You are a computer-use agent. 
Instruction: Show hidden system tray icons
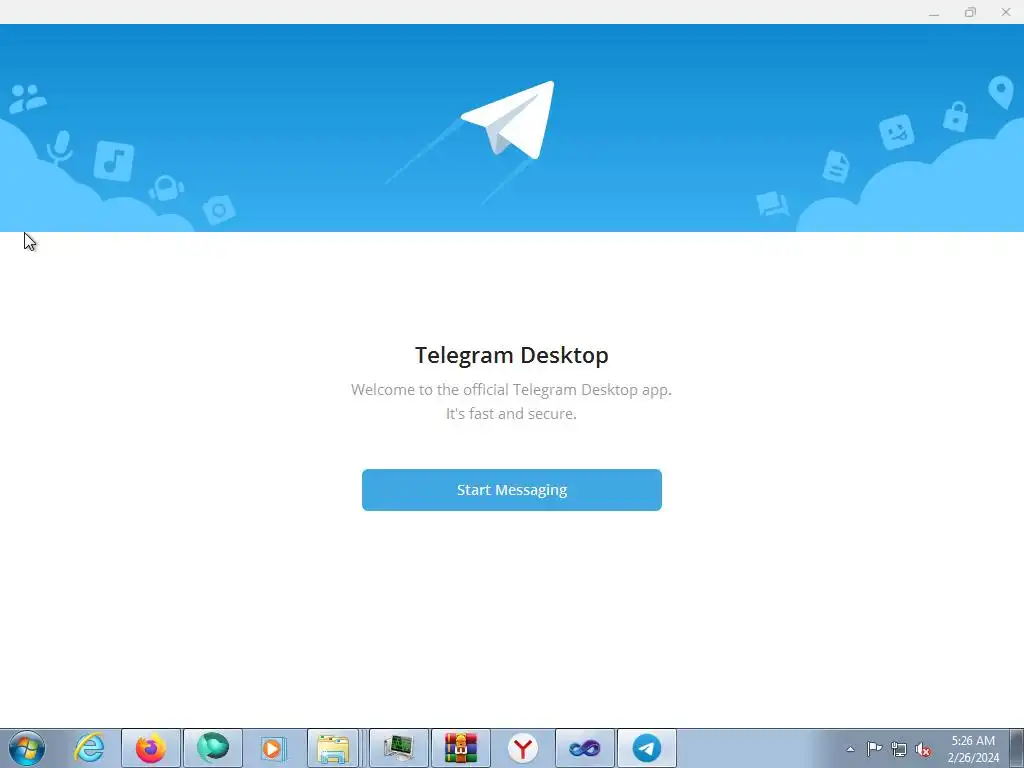850,749
